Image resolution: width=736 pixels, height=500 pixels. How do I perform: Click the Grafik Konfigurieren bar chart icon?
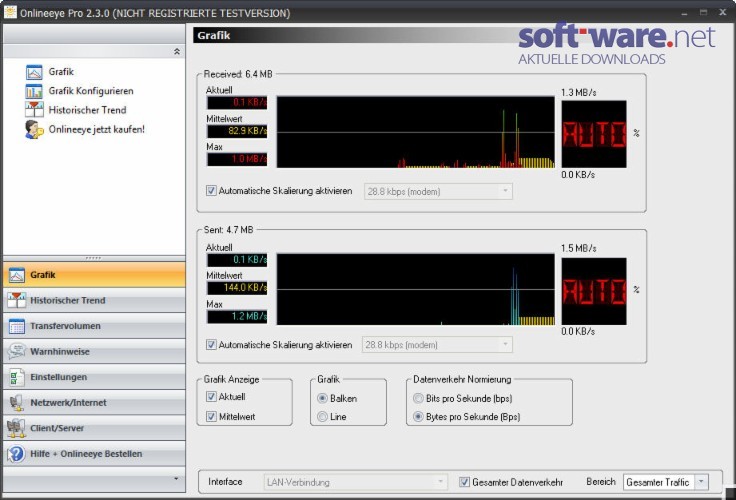coord(34,91)
